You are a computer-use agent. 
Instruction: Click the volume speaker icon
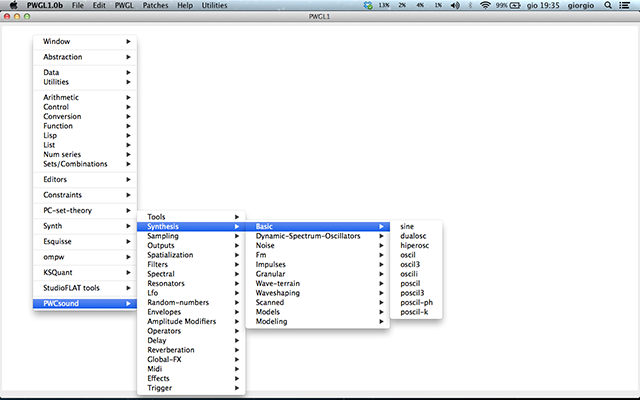coord(455,5)
